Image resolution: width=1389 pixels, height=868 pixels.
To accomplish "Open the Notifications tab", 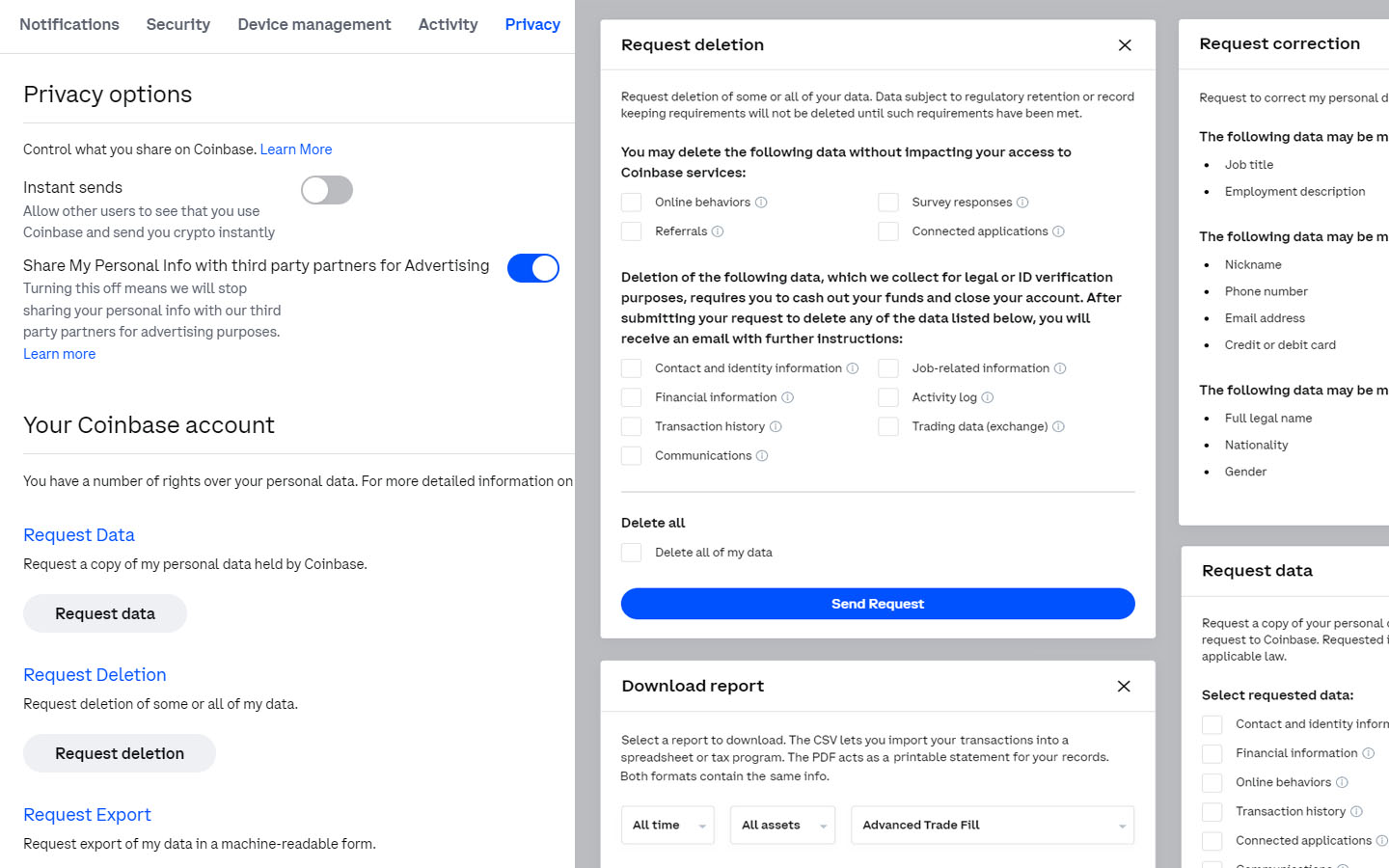I will point(69,25).
